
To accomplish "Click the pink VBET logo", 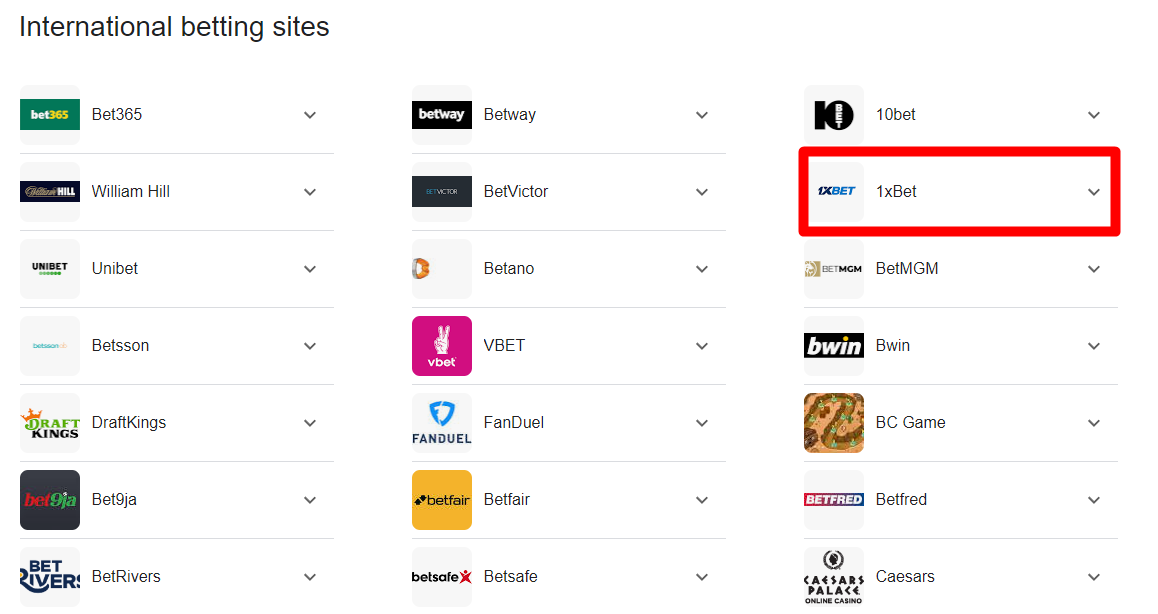I will (442, 346).
